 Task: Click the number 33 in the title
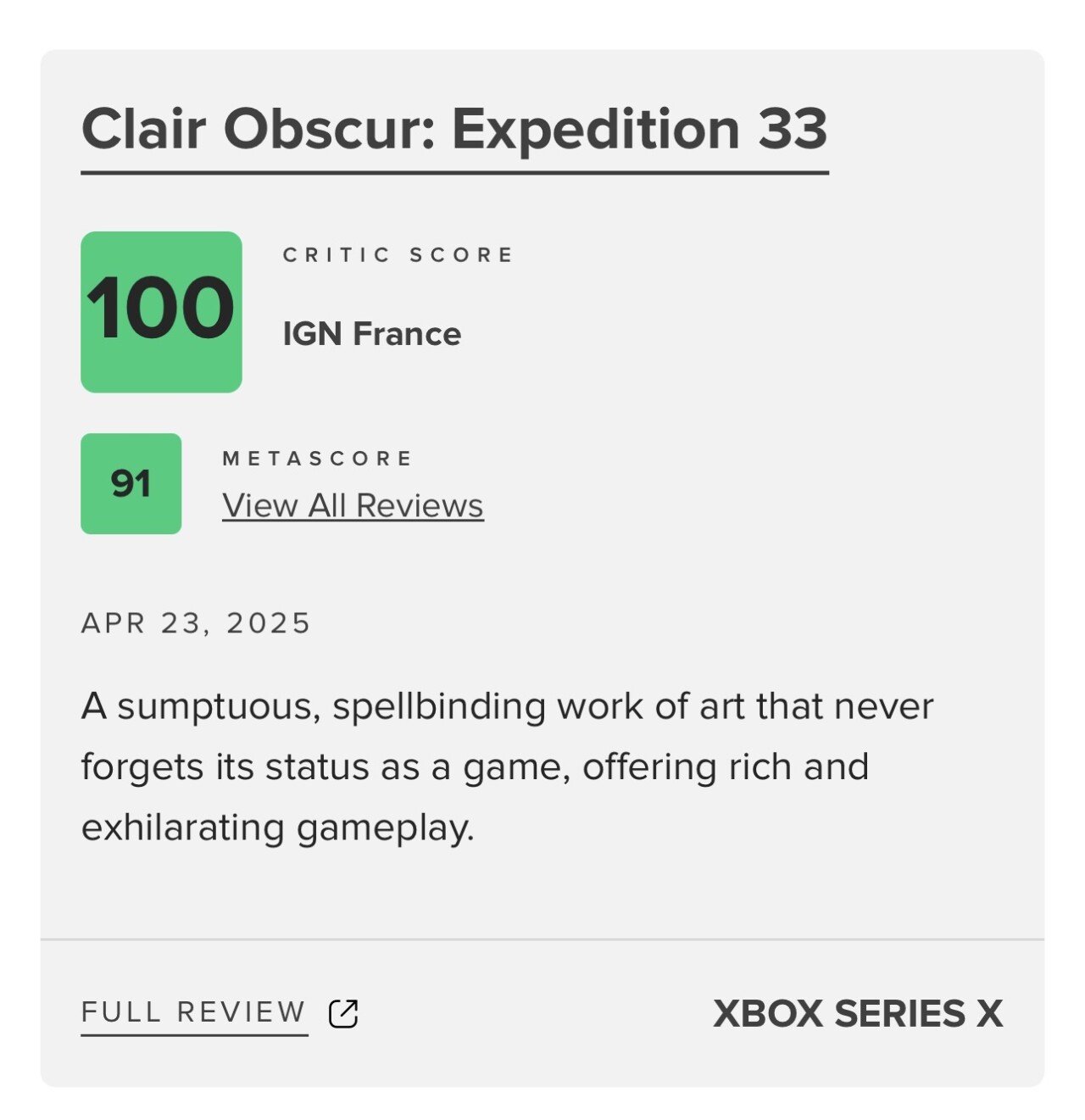(793, 128)
